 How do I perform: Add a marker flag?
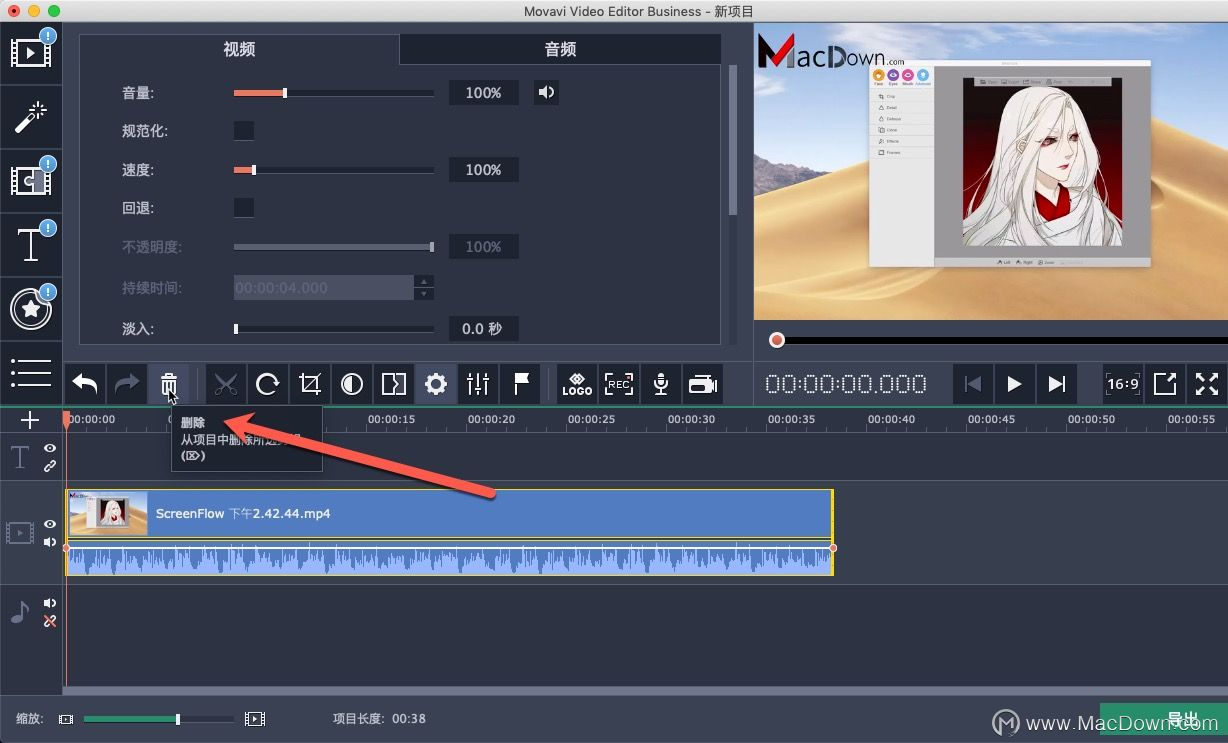pos(520,384)
